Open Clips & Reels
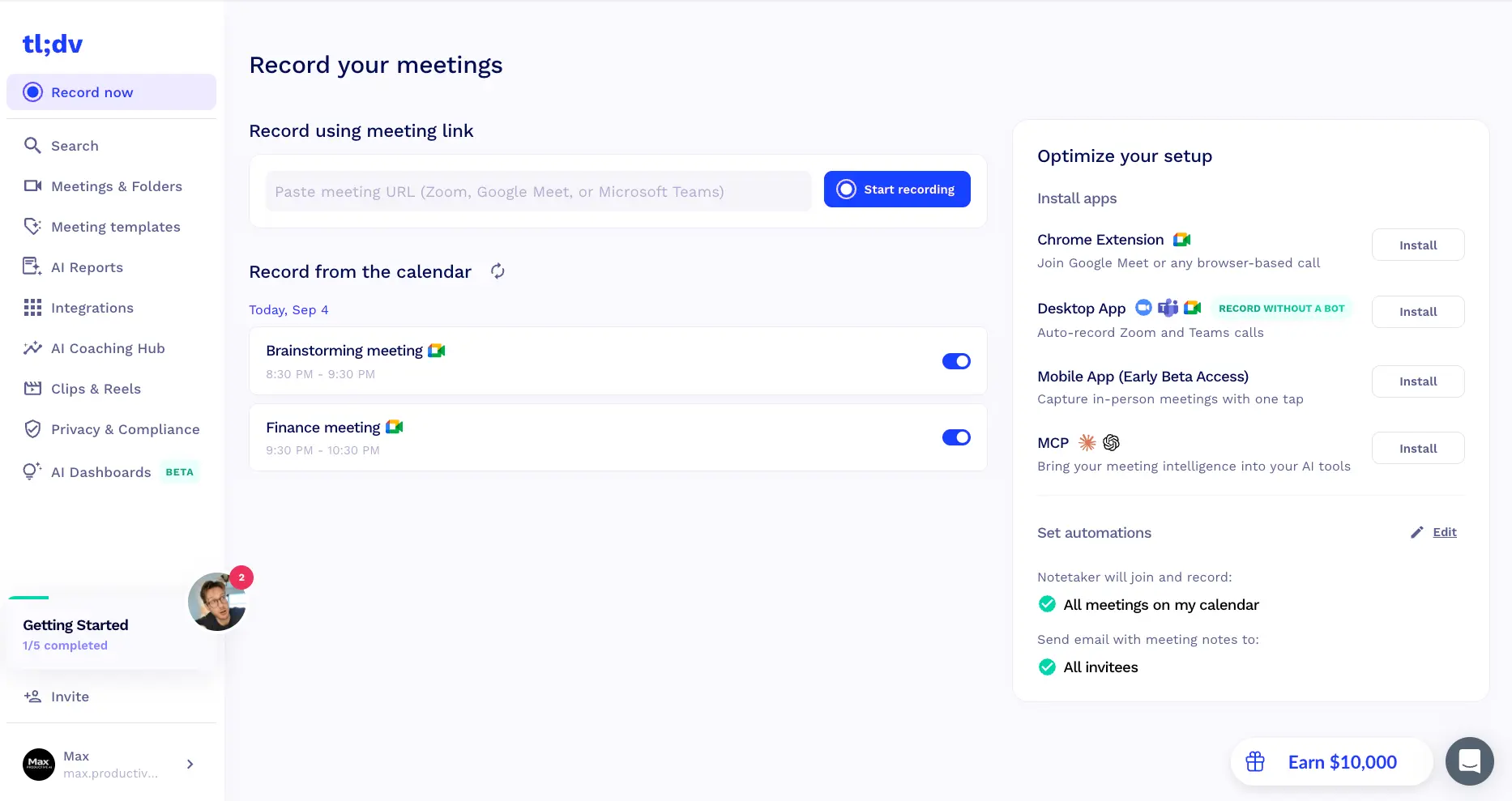 tap(112, 389)
